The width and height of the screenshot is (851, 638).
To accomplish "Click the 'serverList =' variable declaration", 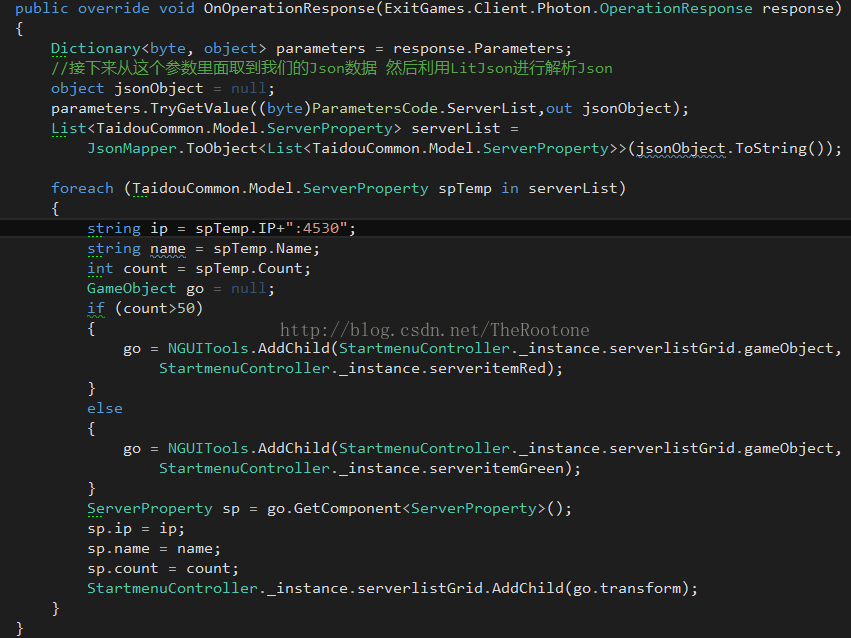I will pos(465,129).
